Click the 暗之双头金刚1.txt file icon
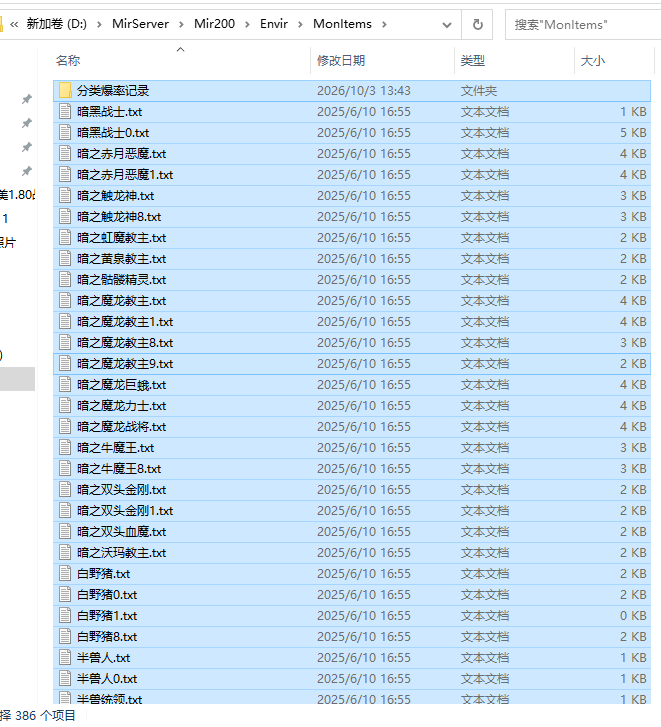Image resolution: width=661 pixels, height=727 pixels. tap(65, 510)
